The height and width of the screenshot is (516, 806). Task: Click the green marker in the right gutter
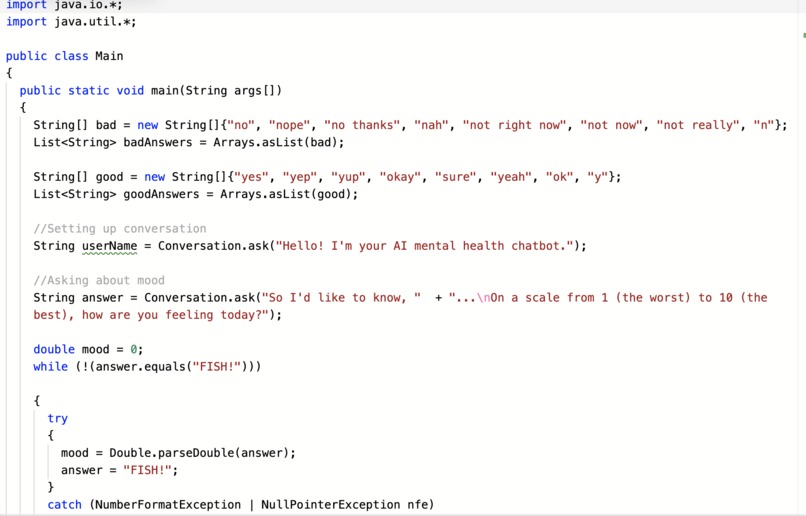(x=804, y=35)
